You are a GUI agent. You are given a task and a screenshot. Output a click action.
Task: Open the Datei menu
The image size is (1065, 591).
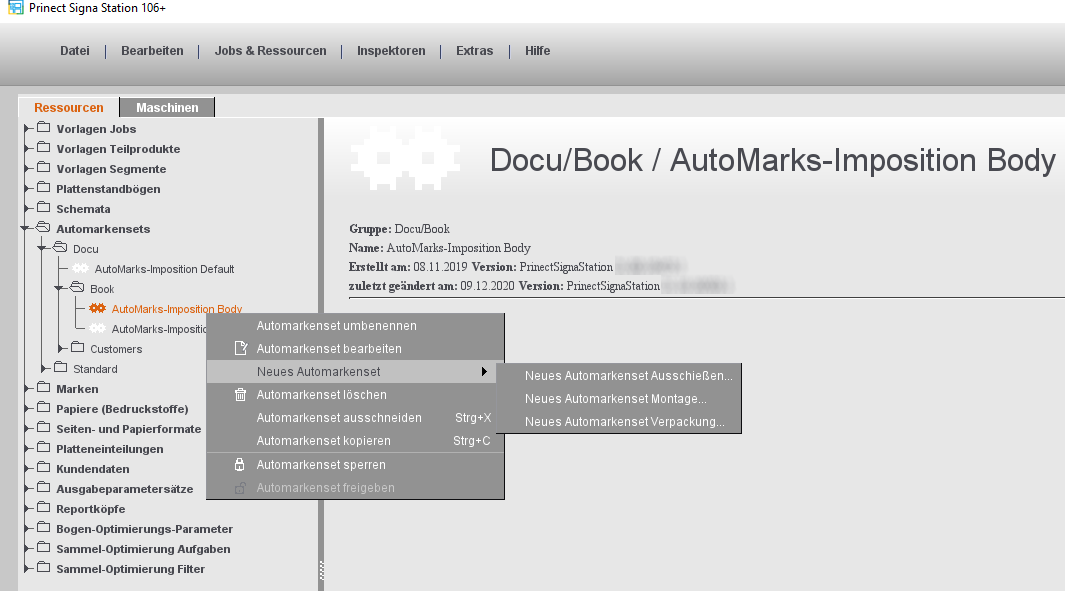pyautogui.click(x=75, y=51)
